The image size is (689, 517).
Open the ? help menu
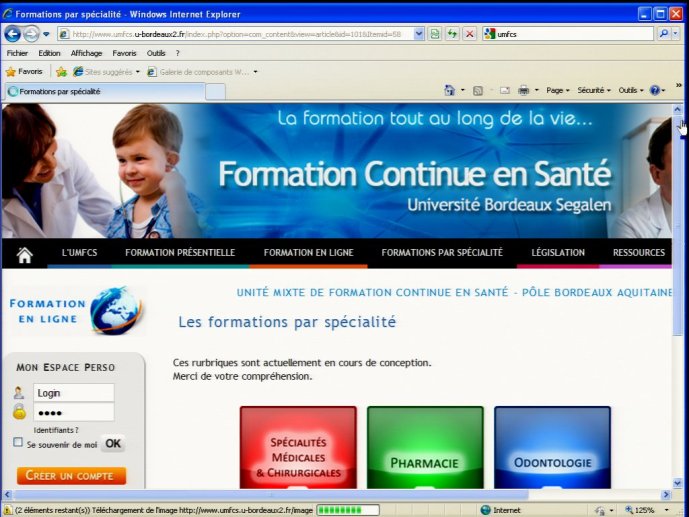[x=178, y=53]
